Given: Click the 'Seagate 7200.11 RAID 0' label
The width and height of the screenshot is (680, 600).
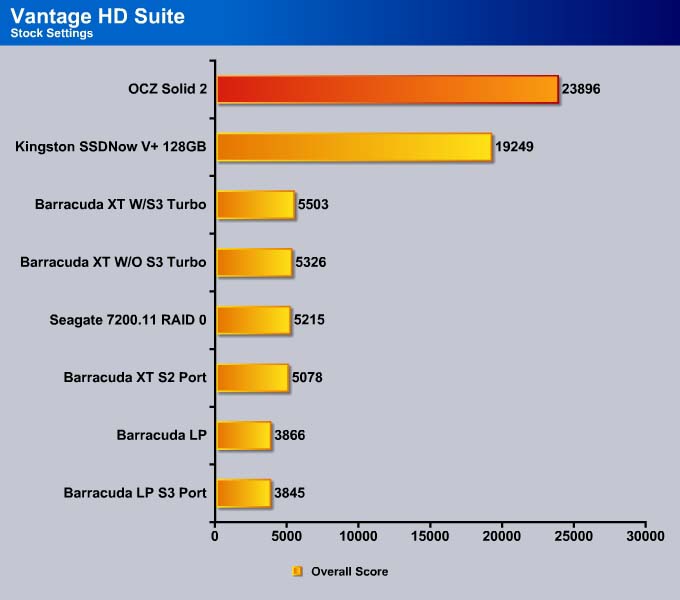Looking at the screenshot, I should pos(128,320).
